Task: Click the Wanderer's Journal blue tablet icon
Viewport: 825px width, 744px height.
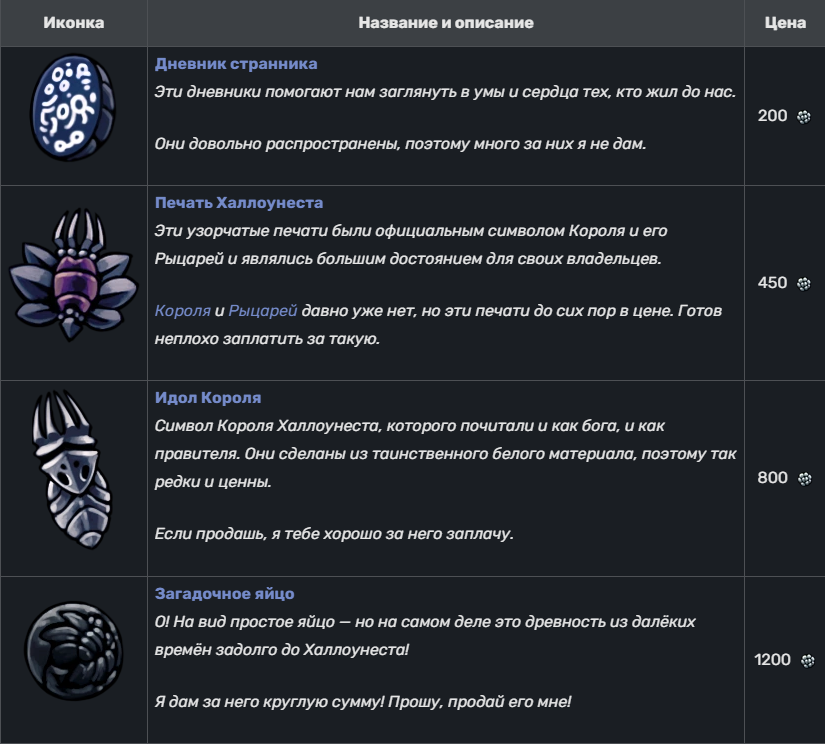Action: click(73, 107)
